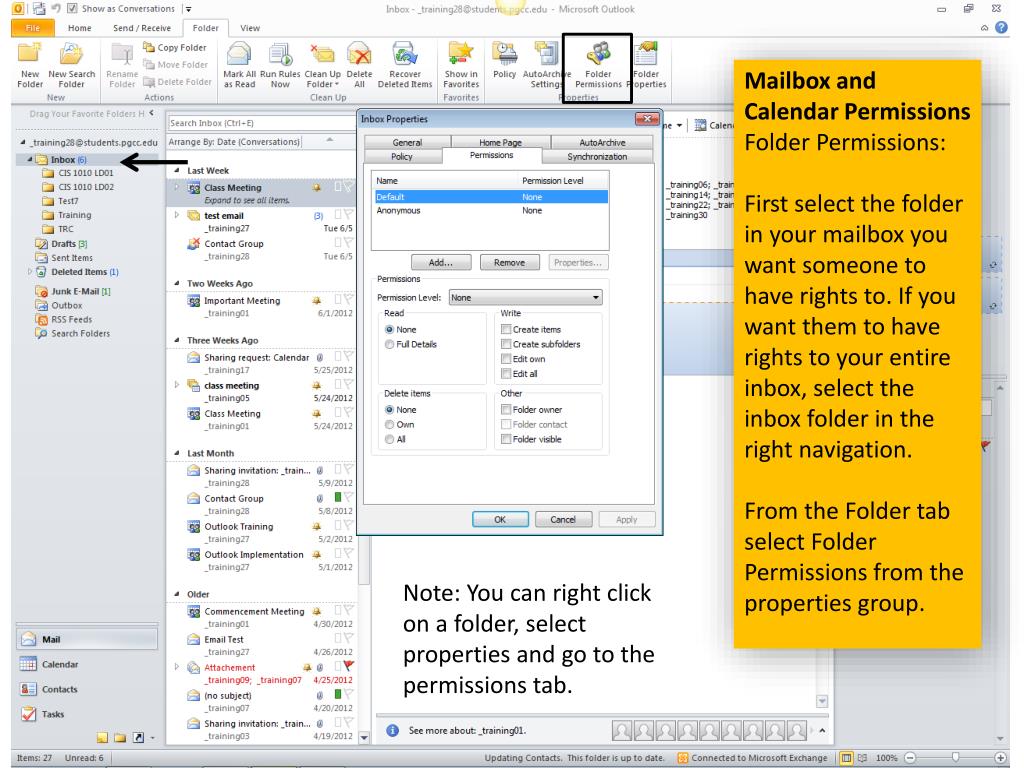Open the File tab
The image size is (1024, 768).
tap(33, 28)
